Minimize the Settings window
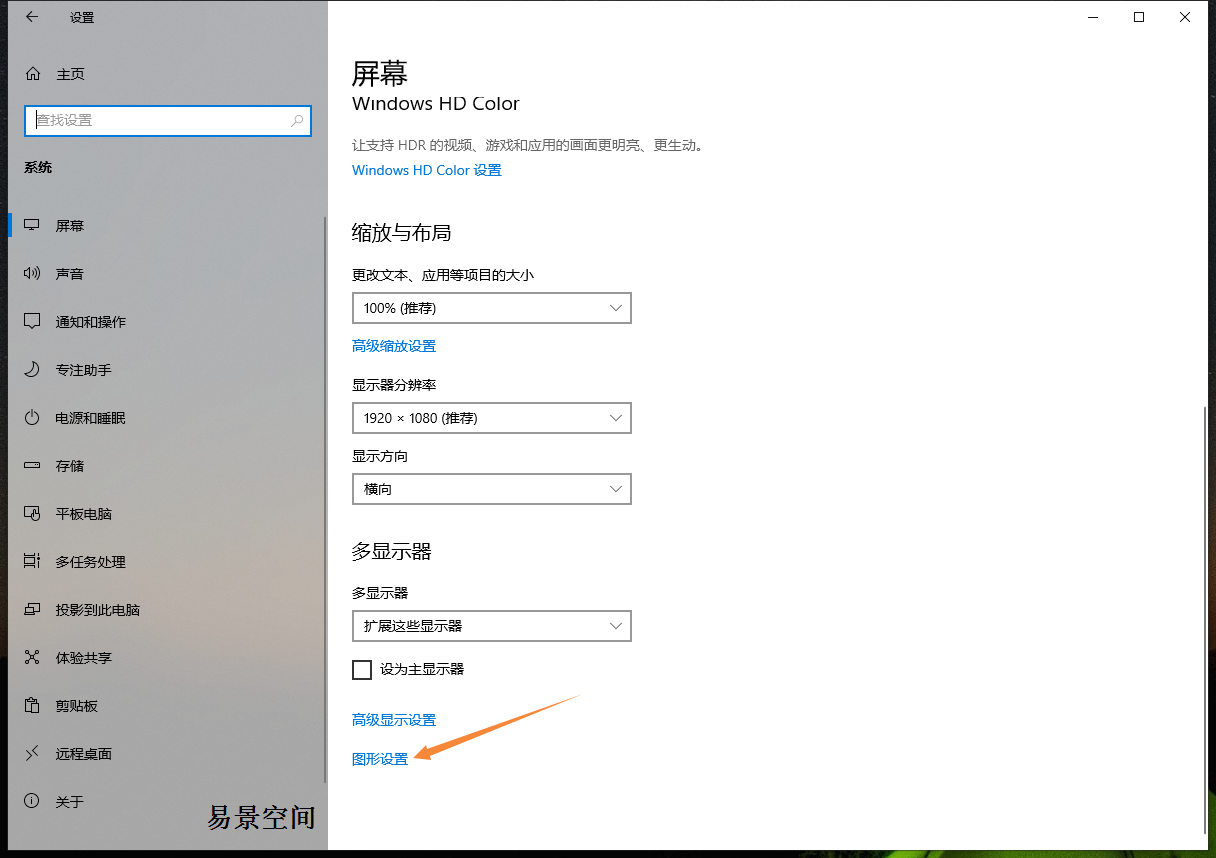The width and height of the screenshot is (1216, 858). (1093, 17)
